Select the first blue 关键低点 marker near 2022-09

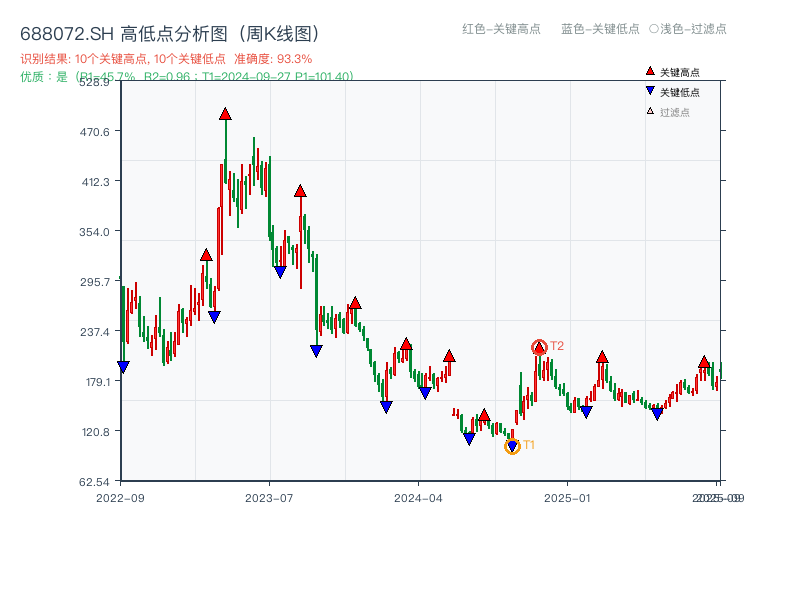[124, 366]
